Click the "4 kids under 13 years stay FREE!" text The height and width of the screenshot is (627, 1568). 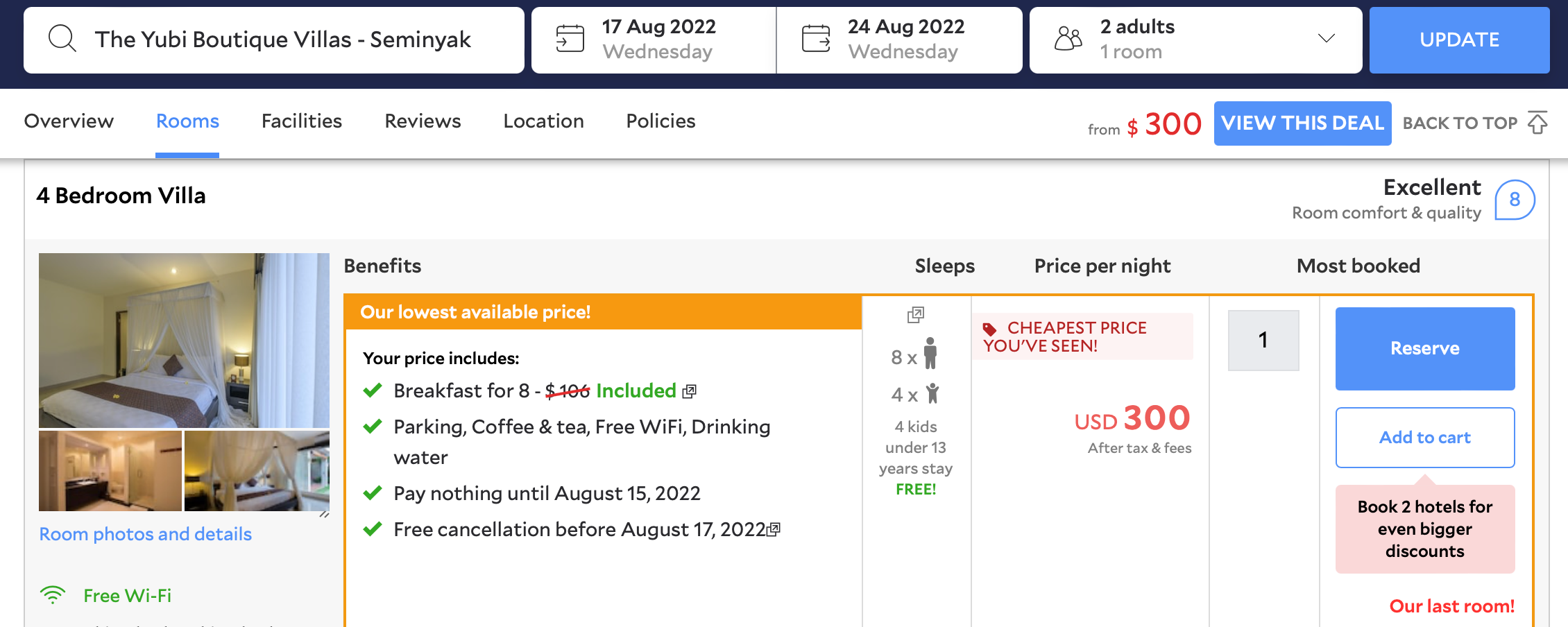point(916,458)
